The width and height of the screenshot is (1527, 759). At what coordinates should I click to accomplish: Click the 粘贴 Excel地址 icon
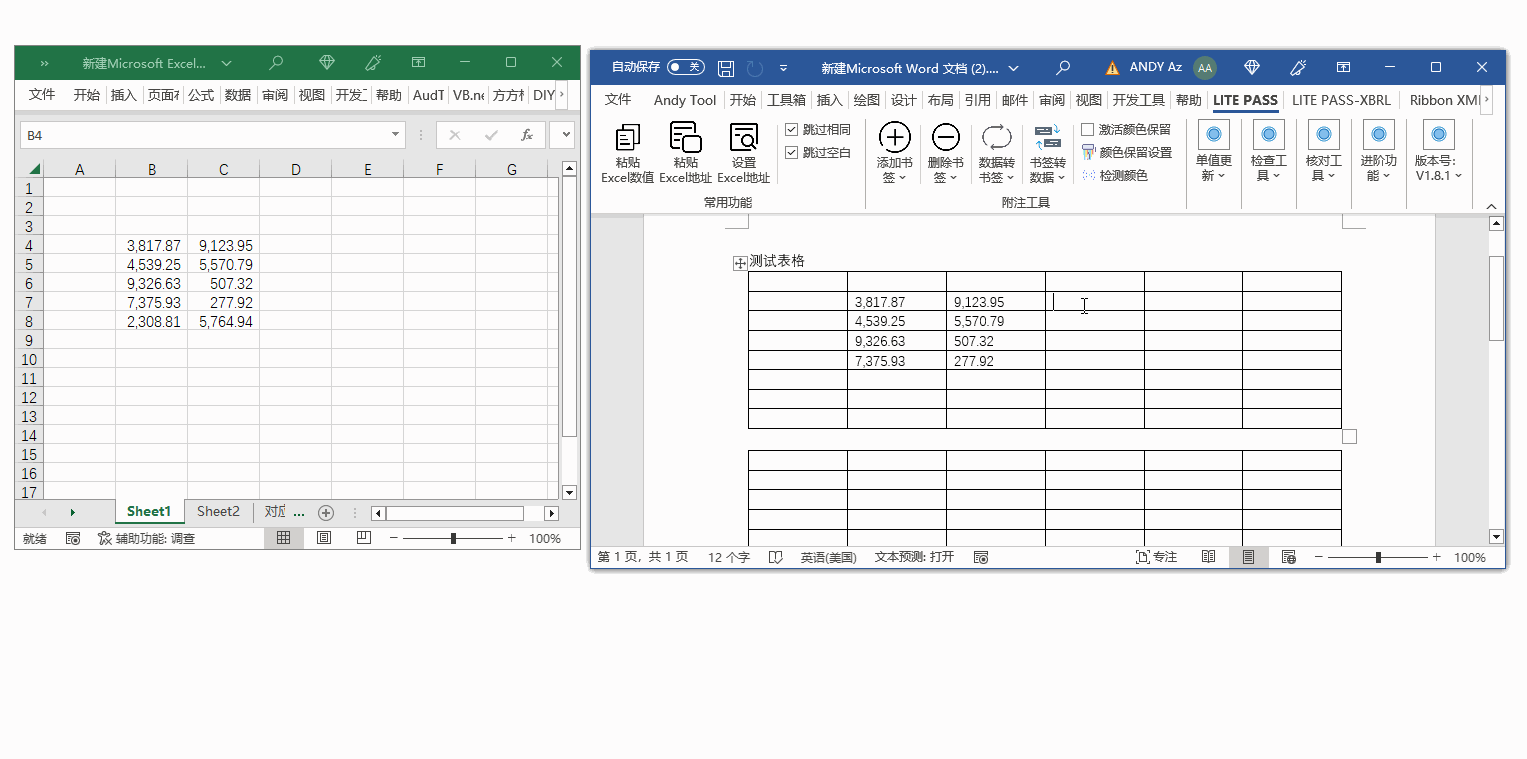[685, 138]
